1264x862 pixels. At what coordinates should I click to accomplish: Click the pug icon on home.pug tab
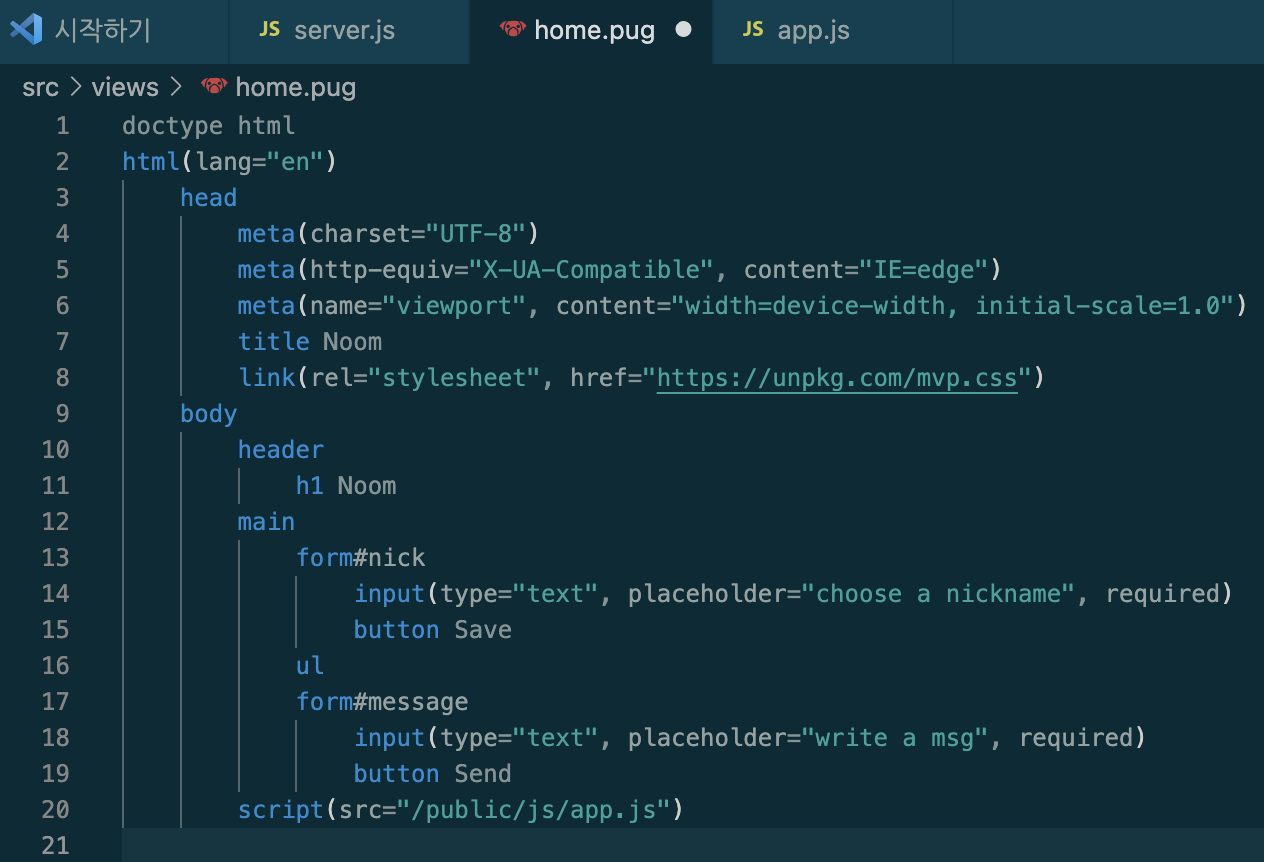512,30
